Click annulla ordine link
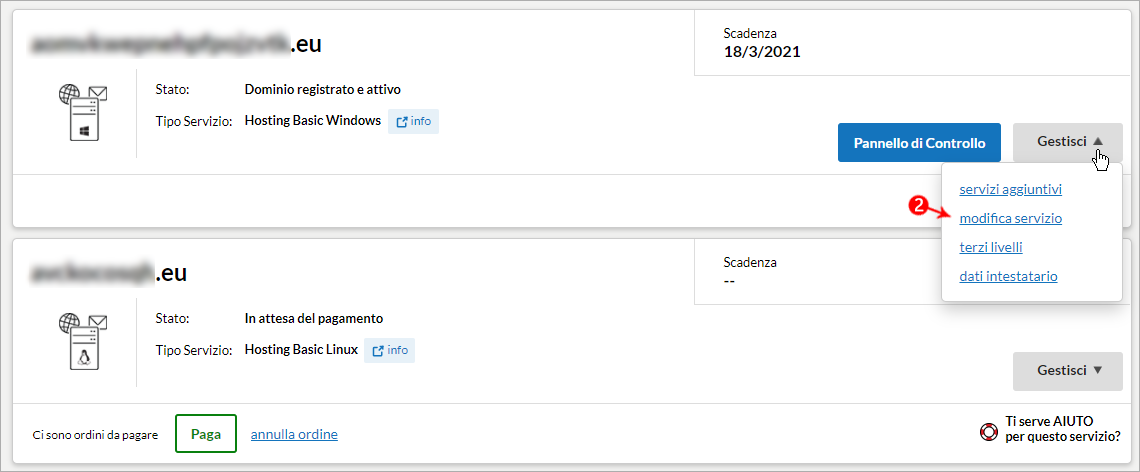1140x472 pixels. (x=294, y=435)
